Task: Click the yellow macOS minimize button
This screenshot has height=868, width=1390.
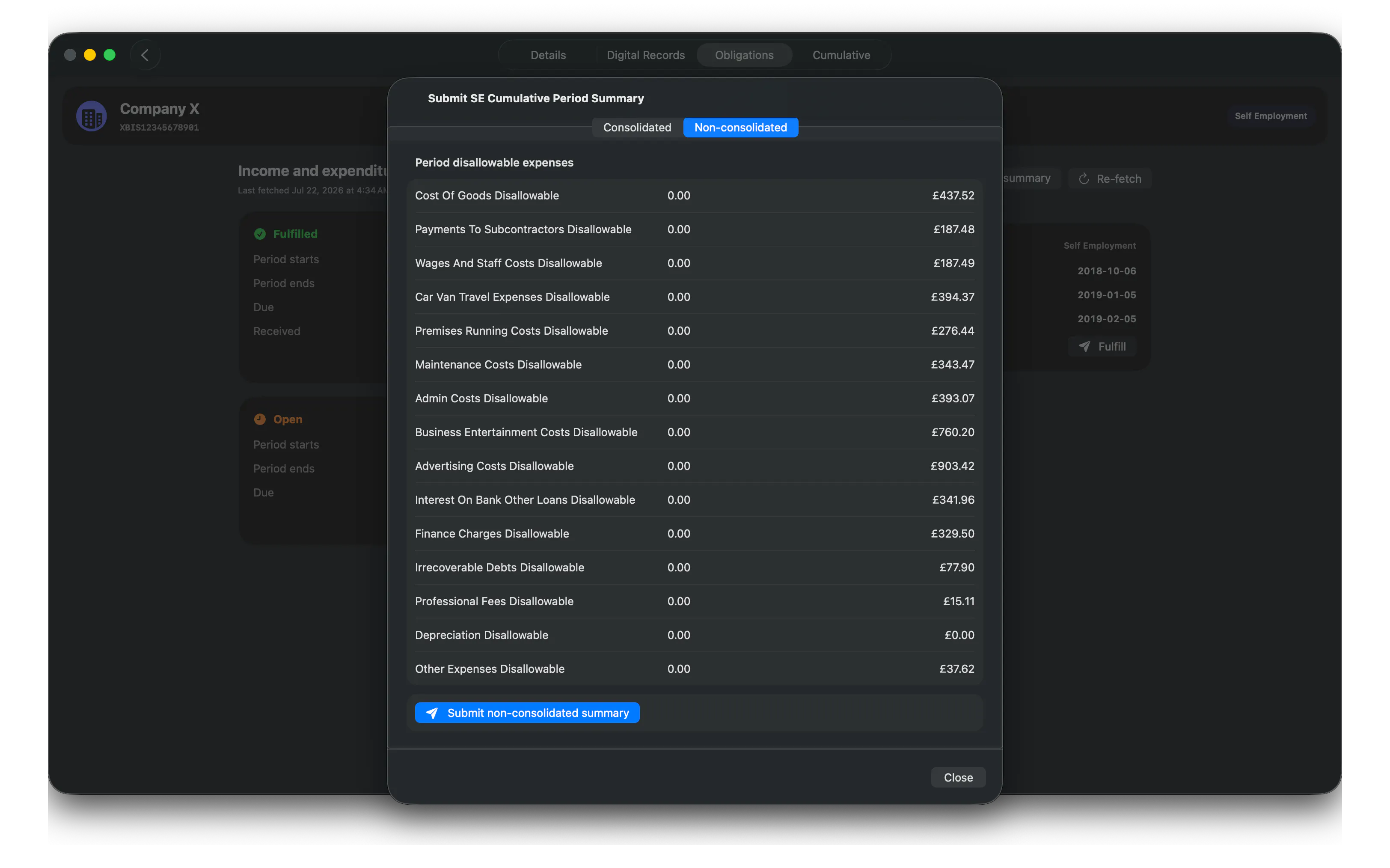Action: pyautogui.click(x=89, y=55)
